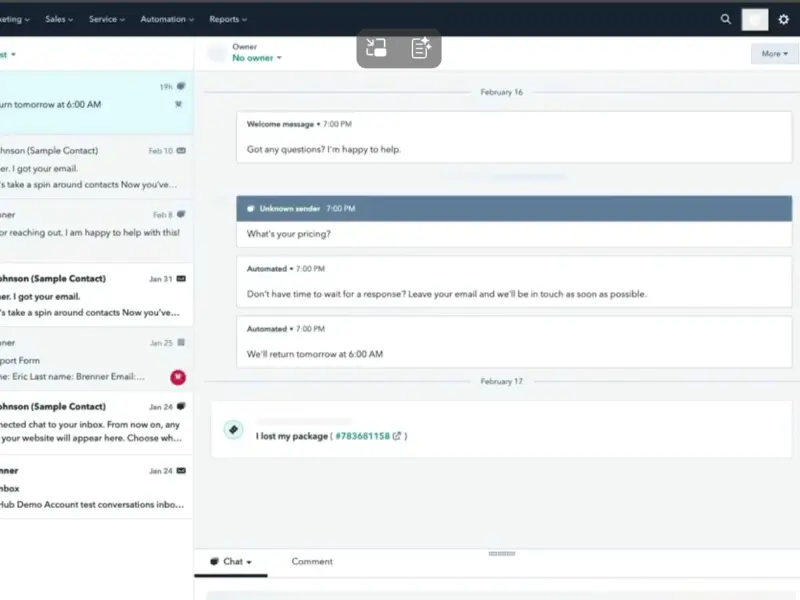This screenshot has width=800, height=600.
Task: Select the Jan 25 support form conversation
Action: point(95,360)
